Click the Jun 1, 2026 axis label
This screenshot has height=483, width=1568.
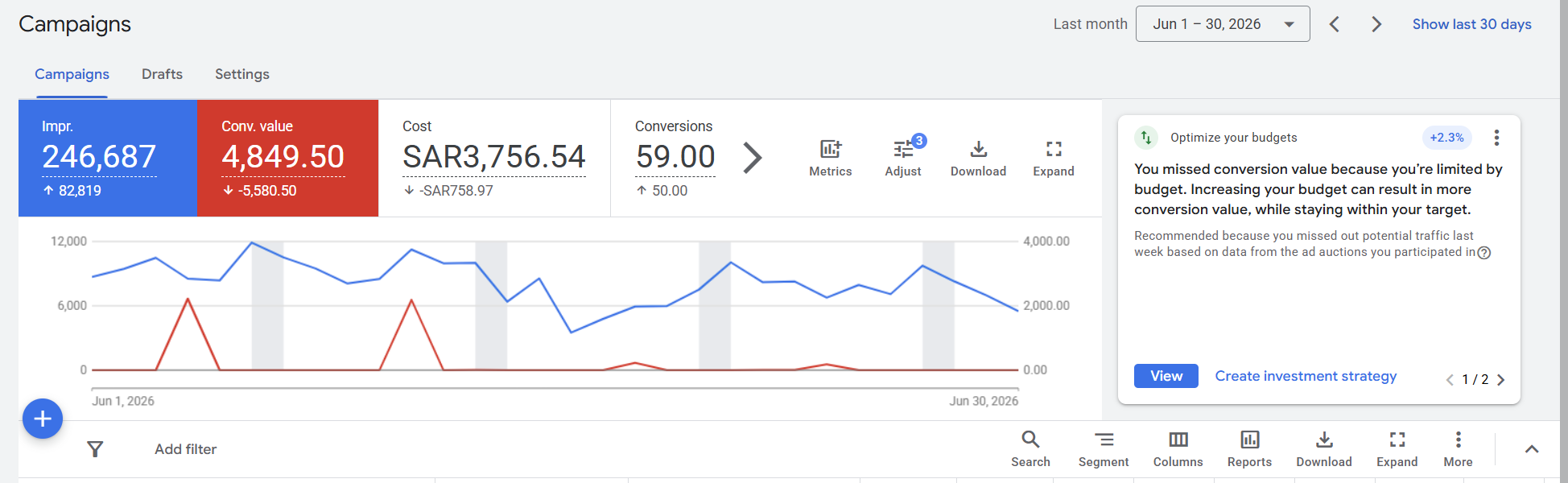click(123, 401)
